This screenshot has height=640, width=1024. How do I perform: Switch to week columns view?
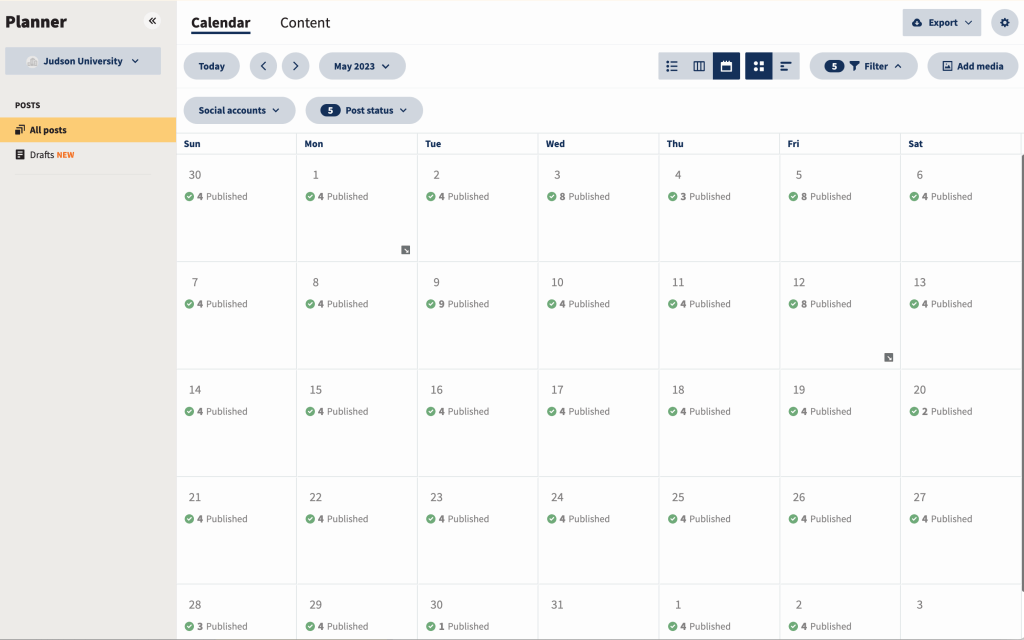click(x=699, y=66)
